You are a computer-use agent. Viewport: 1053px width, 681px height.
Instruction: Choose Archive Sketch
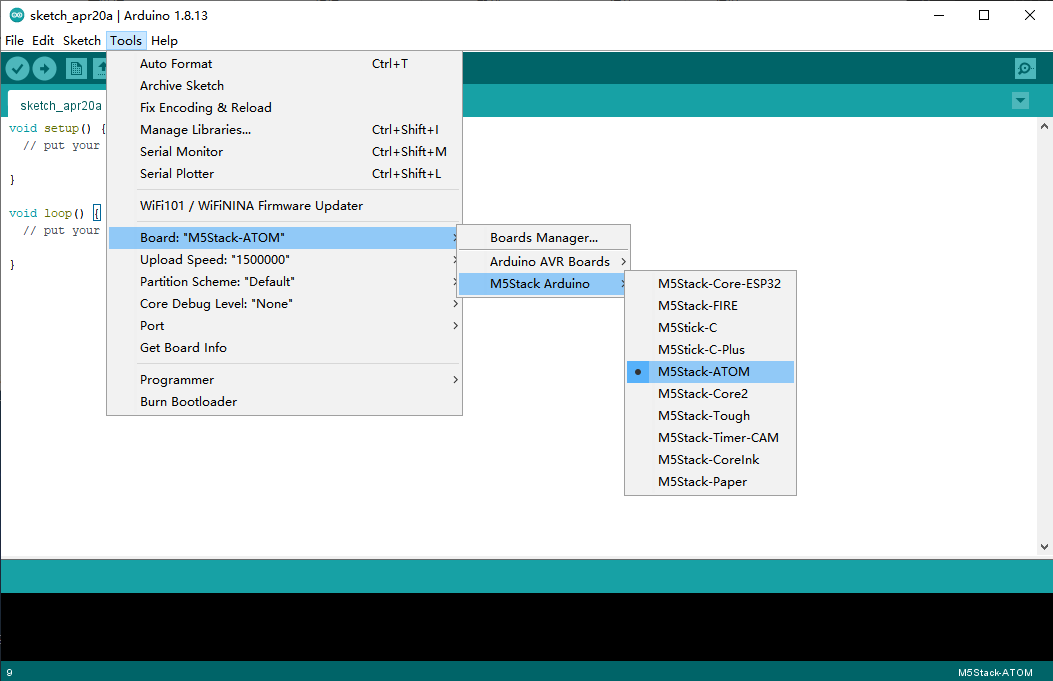point(285,86)
